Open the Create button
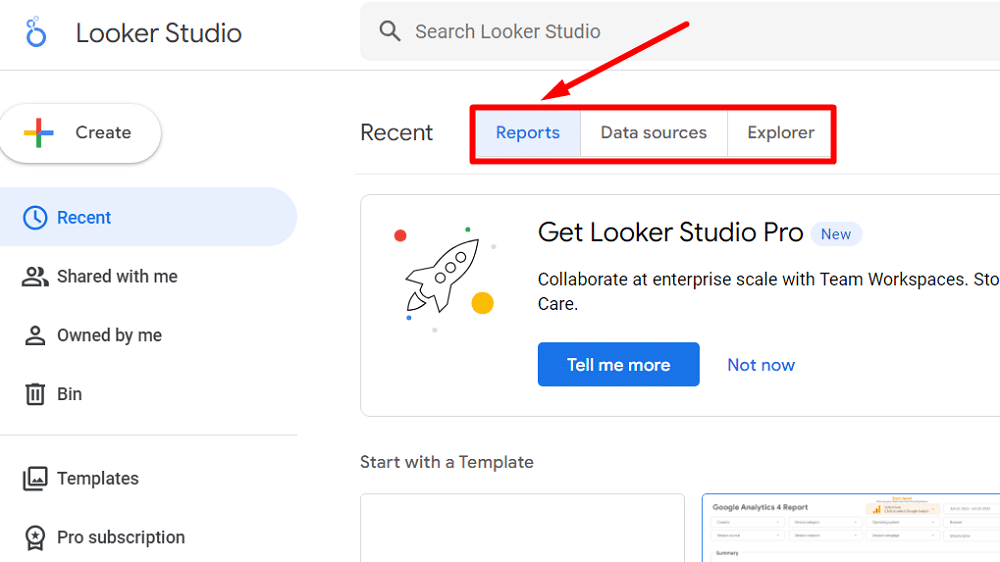Viewport: 1000px width, 562px height. 80,133
